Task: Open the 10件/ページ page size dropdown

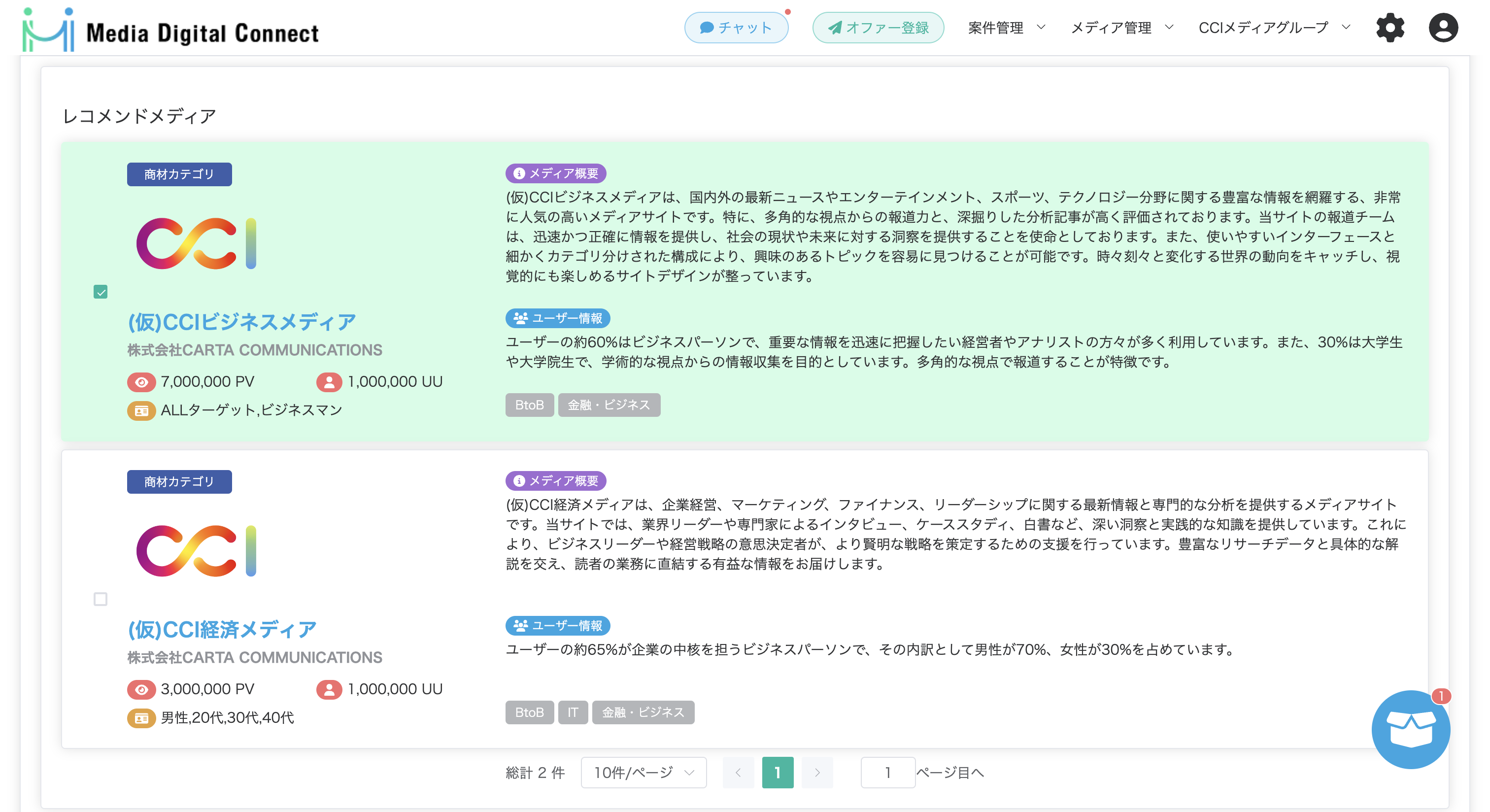Action: tap(644, 773)
